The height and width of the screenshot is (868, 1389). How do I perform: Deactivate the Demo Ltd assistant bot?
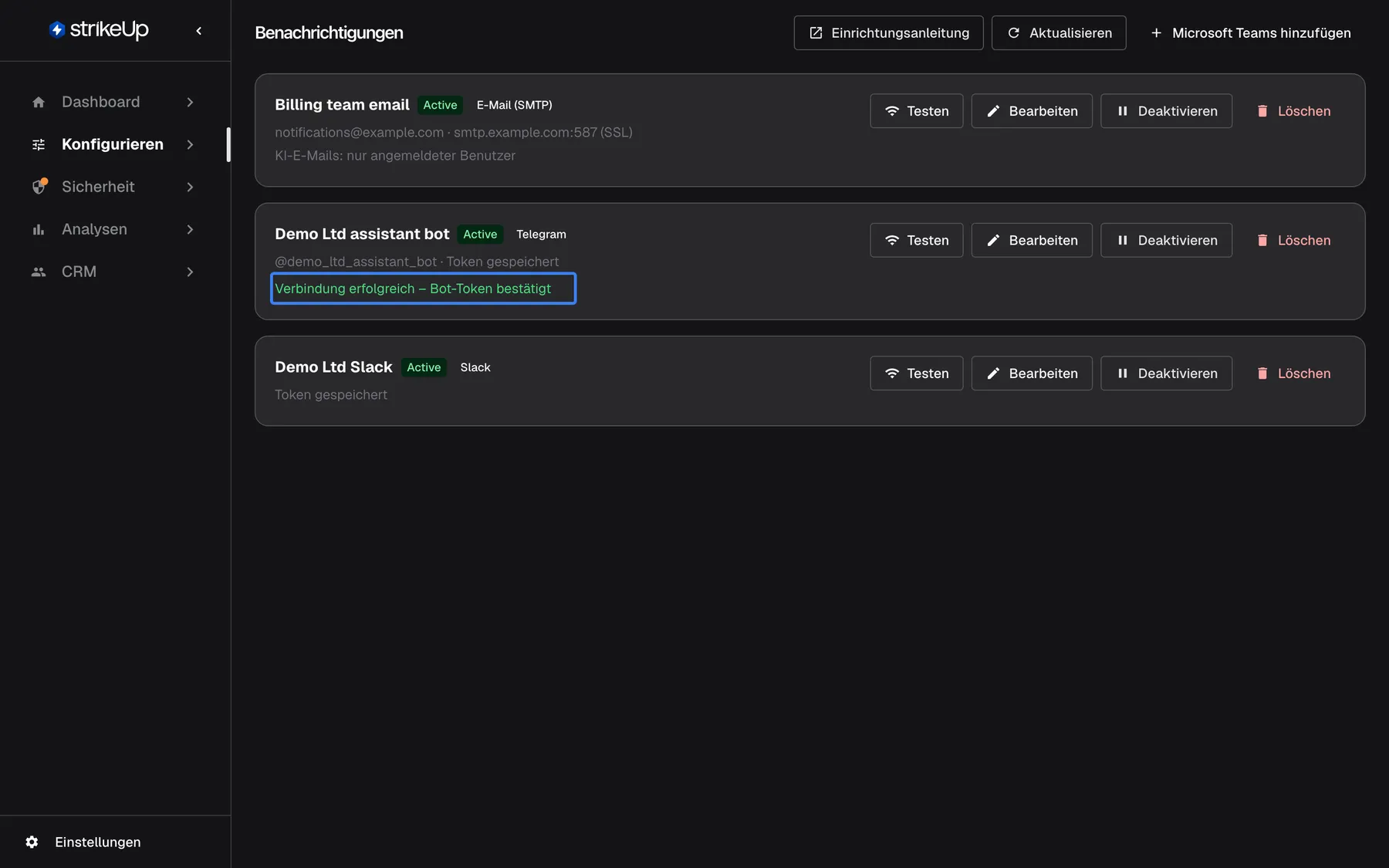point(1166,241)
